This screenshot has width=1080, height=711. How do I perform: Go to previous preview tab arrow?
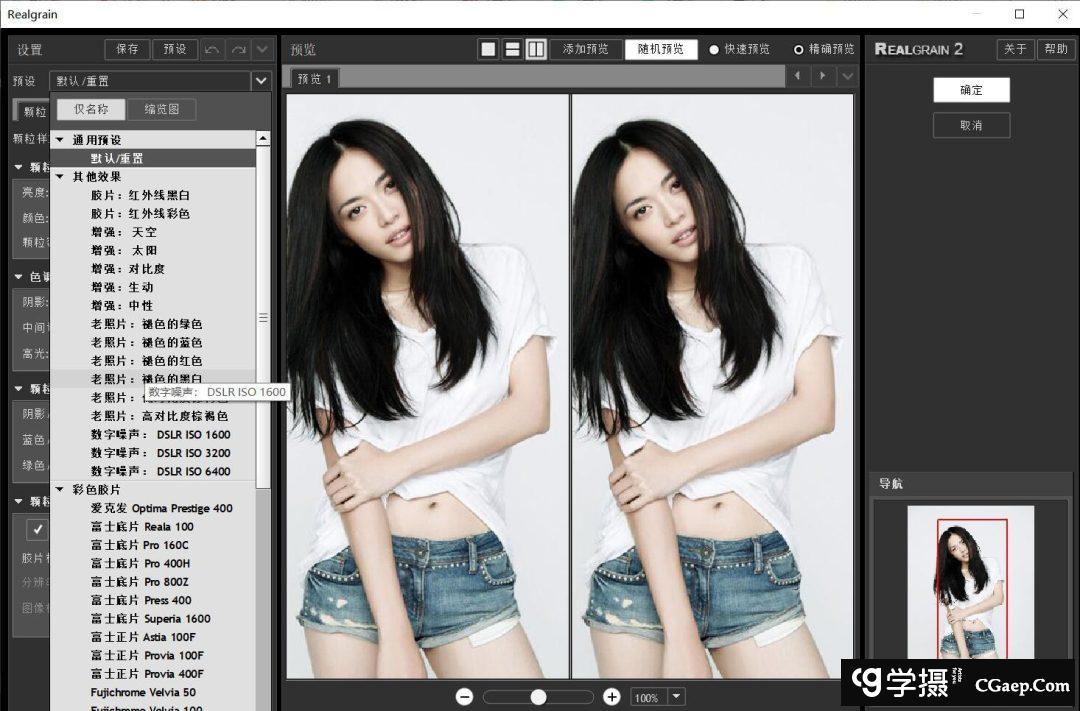pyautogui.click(x=797, y=76)
